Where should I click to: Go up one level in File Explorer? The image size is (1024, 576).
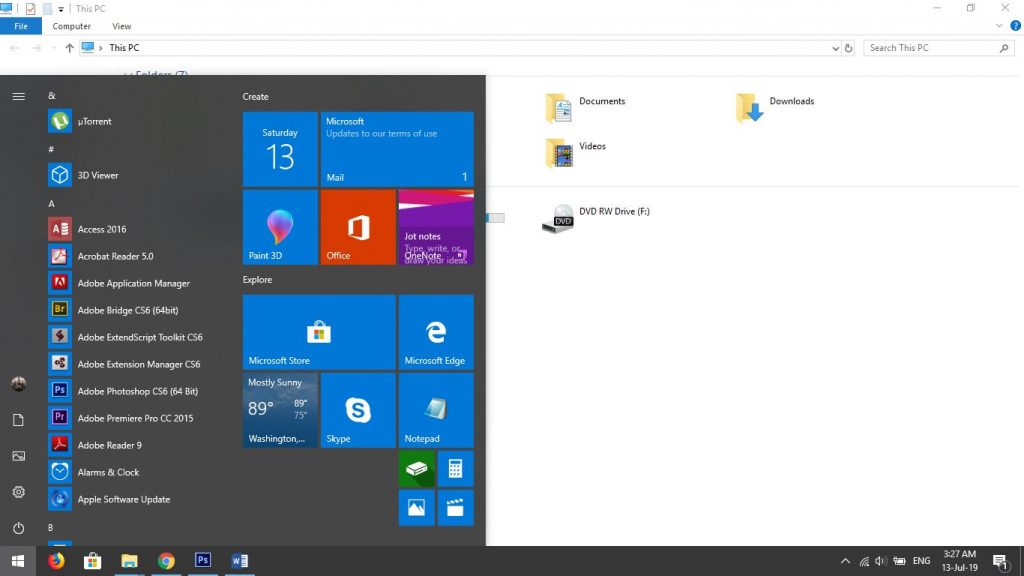point(69,48)
